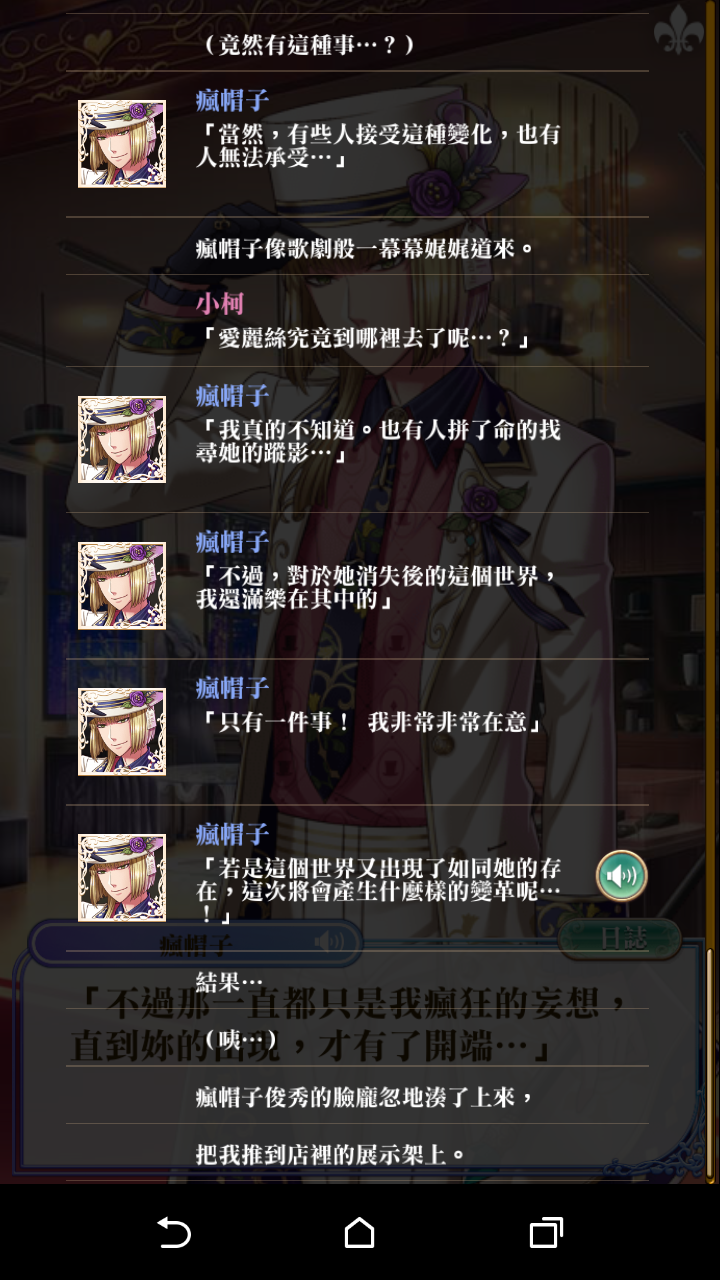Open the Android recent apps icon

click(x=546, y=1233)
